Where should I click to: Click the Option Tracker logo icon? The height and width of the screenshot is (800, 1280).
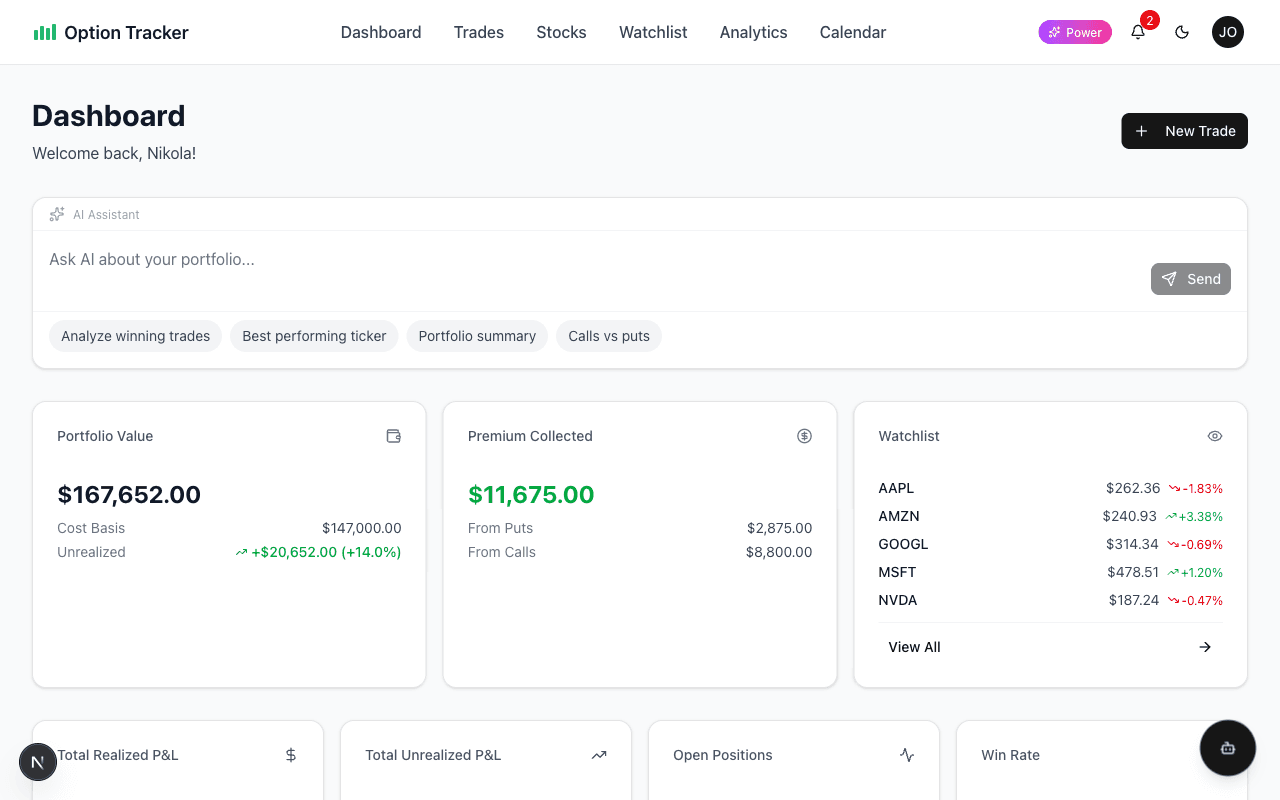click(45, 32)
